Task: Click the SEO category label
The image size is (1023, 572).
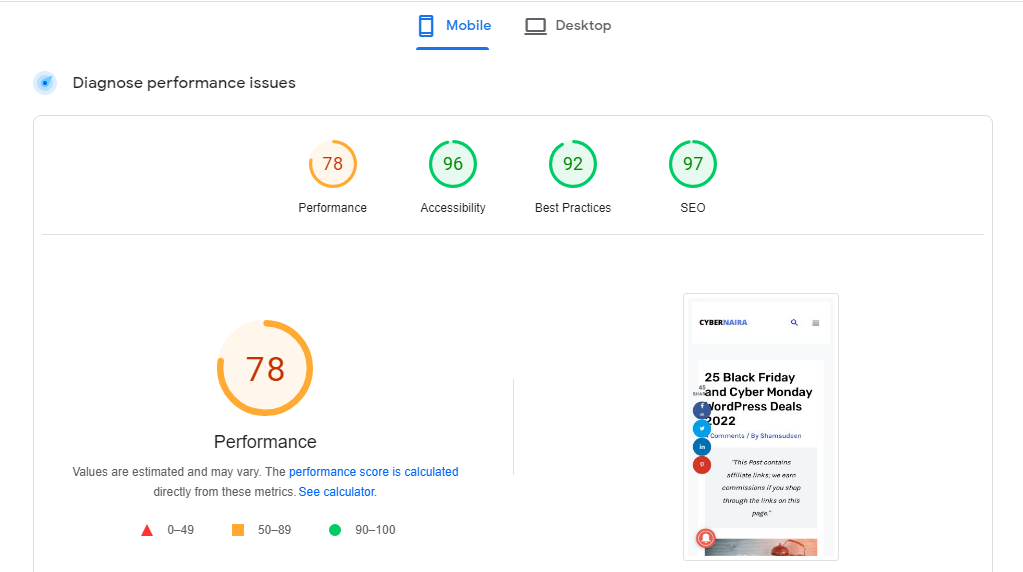Action: click(x=693, y=207)
